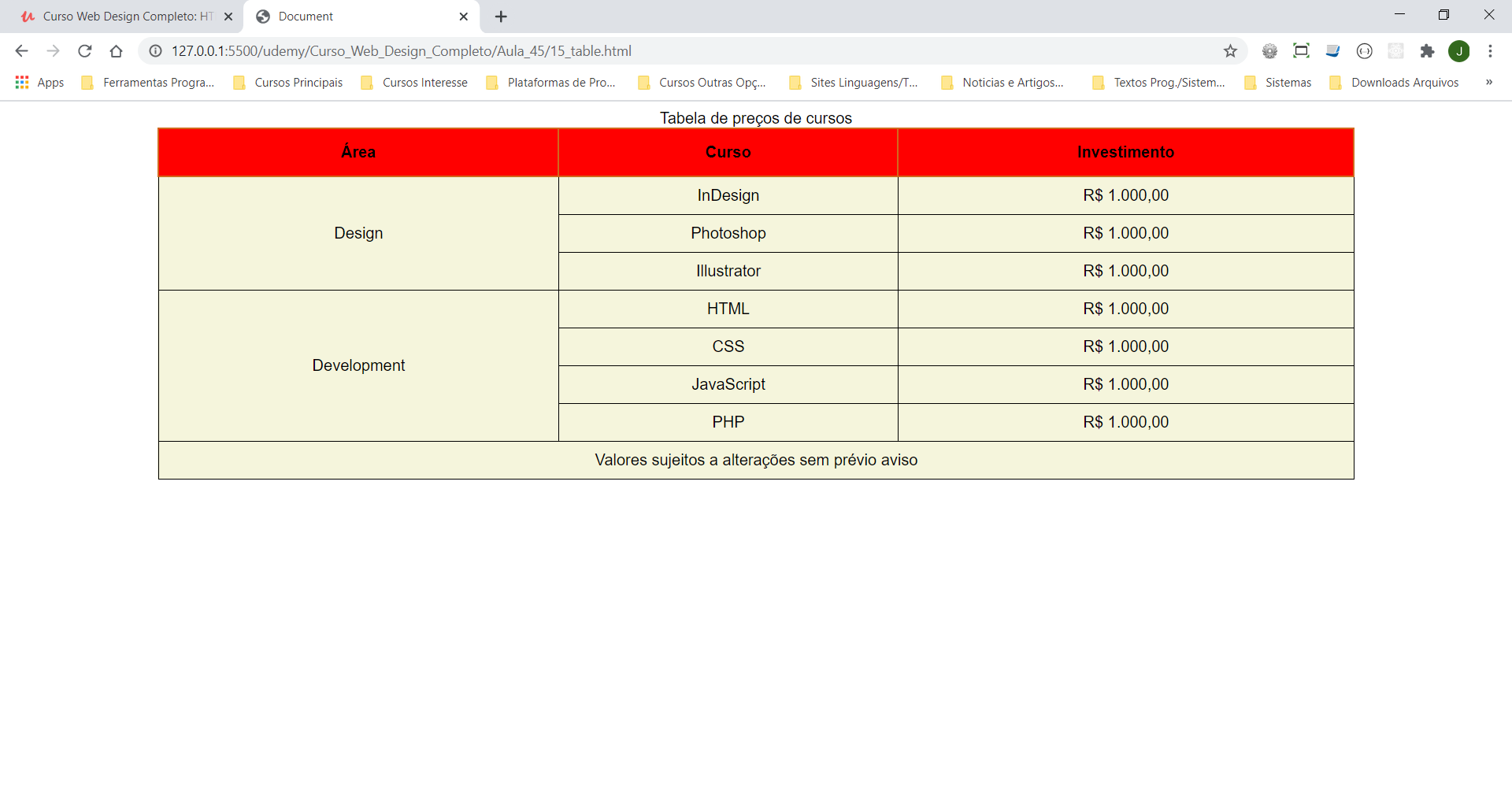Click the price in the Illustrator row
The image size is (1512, 811).
1126,271
